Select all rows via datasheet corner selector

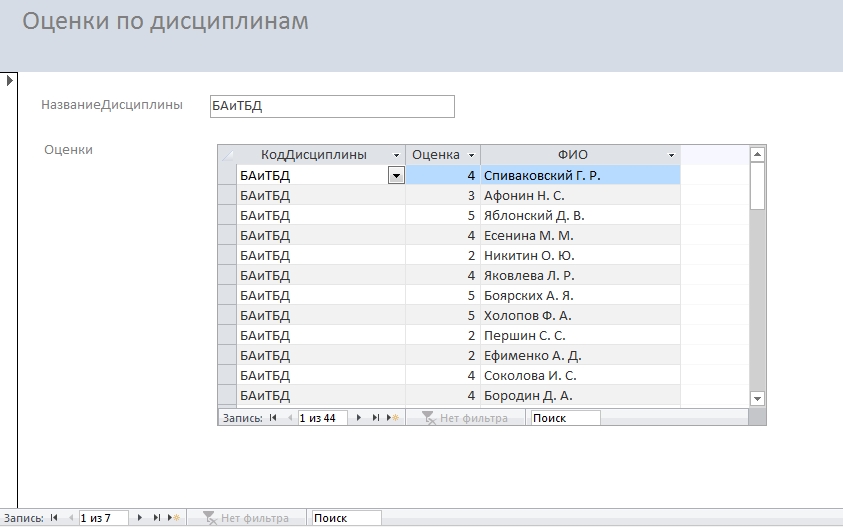point(227,155)
